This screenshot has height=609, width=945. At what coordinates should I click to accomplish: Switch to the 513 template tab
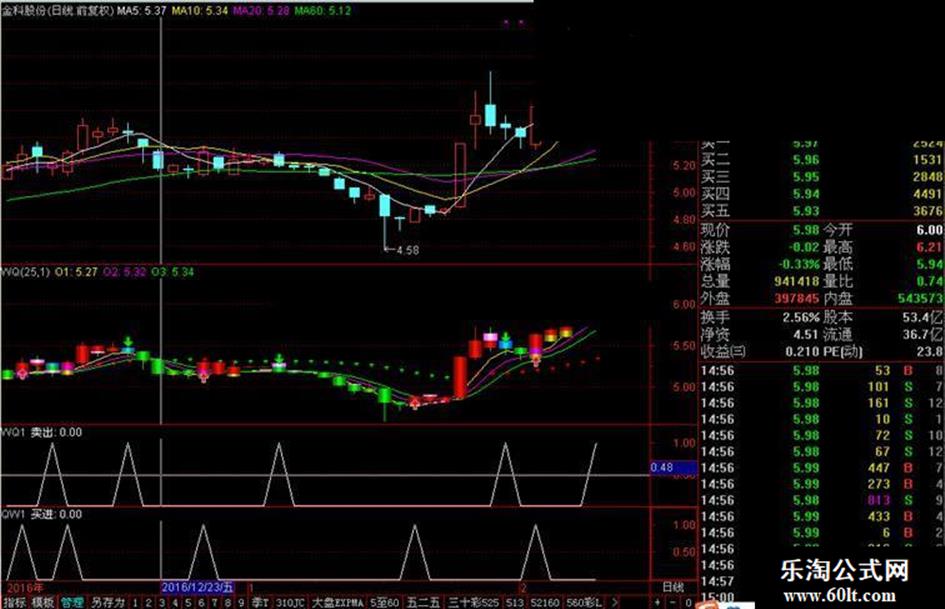click(515, 602)
